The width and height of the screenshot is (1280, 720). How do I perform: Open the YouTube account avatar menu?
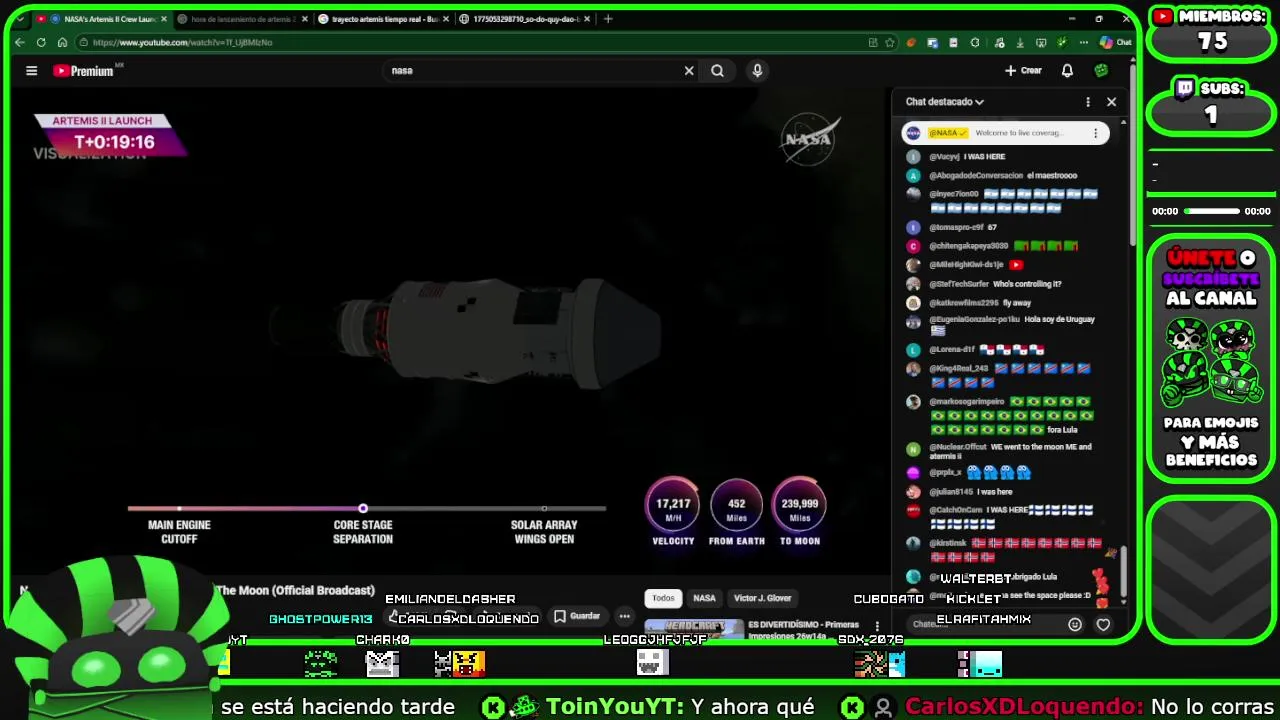coord(1101,71)
